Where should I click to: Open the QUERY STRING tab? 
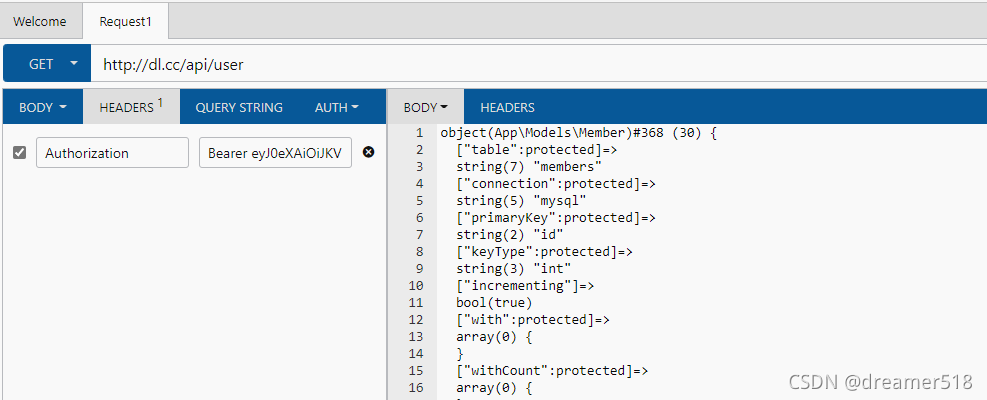click(x=239, y=107)
